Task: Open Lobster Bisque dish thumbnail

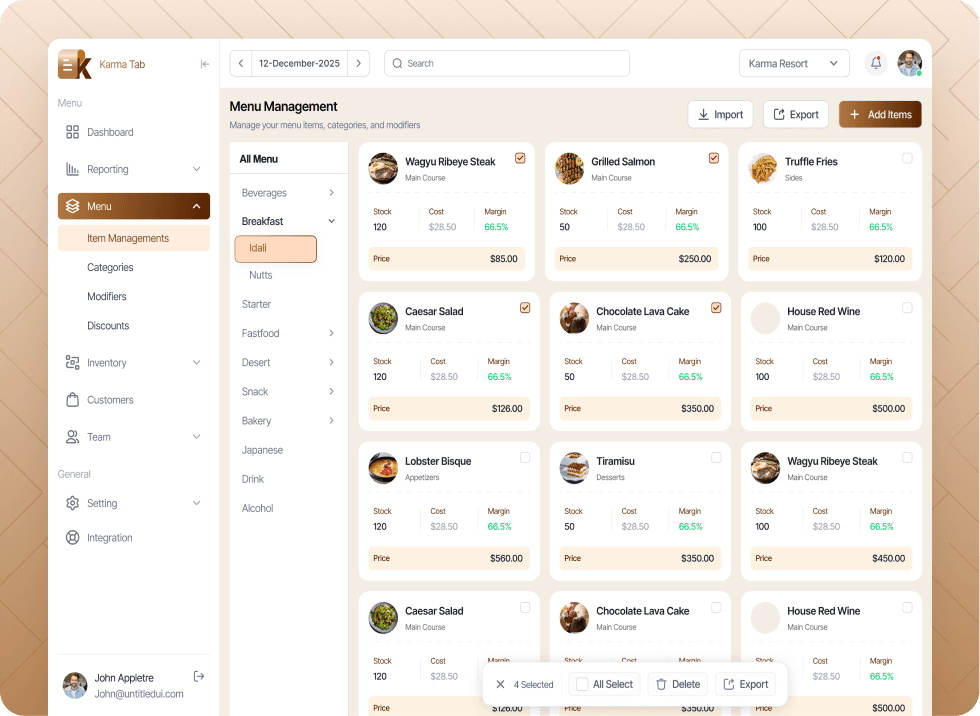Action: pos(383,468)
